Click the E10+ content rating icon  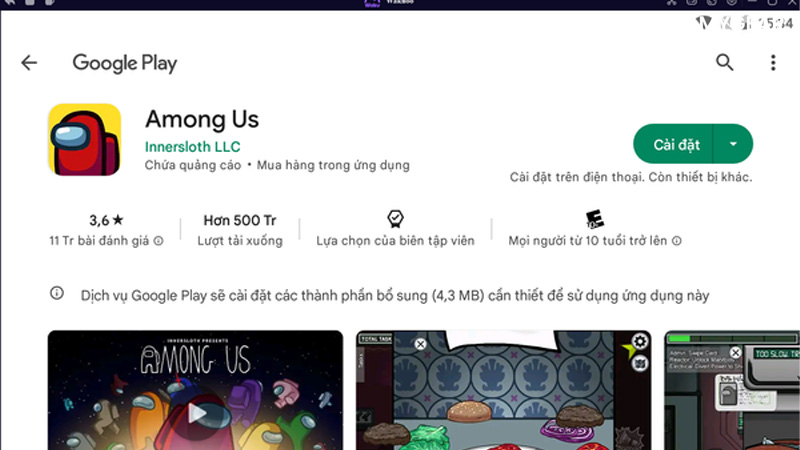coord(594,219)
